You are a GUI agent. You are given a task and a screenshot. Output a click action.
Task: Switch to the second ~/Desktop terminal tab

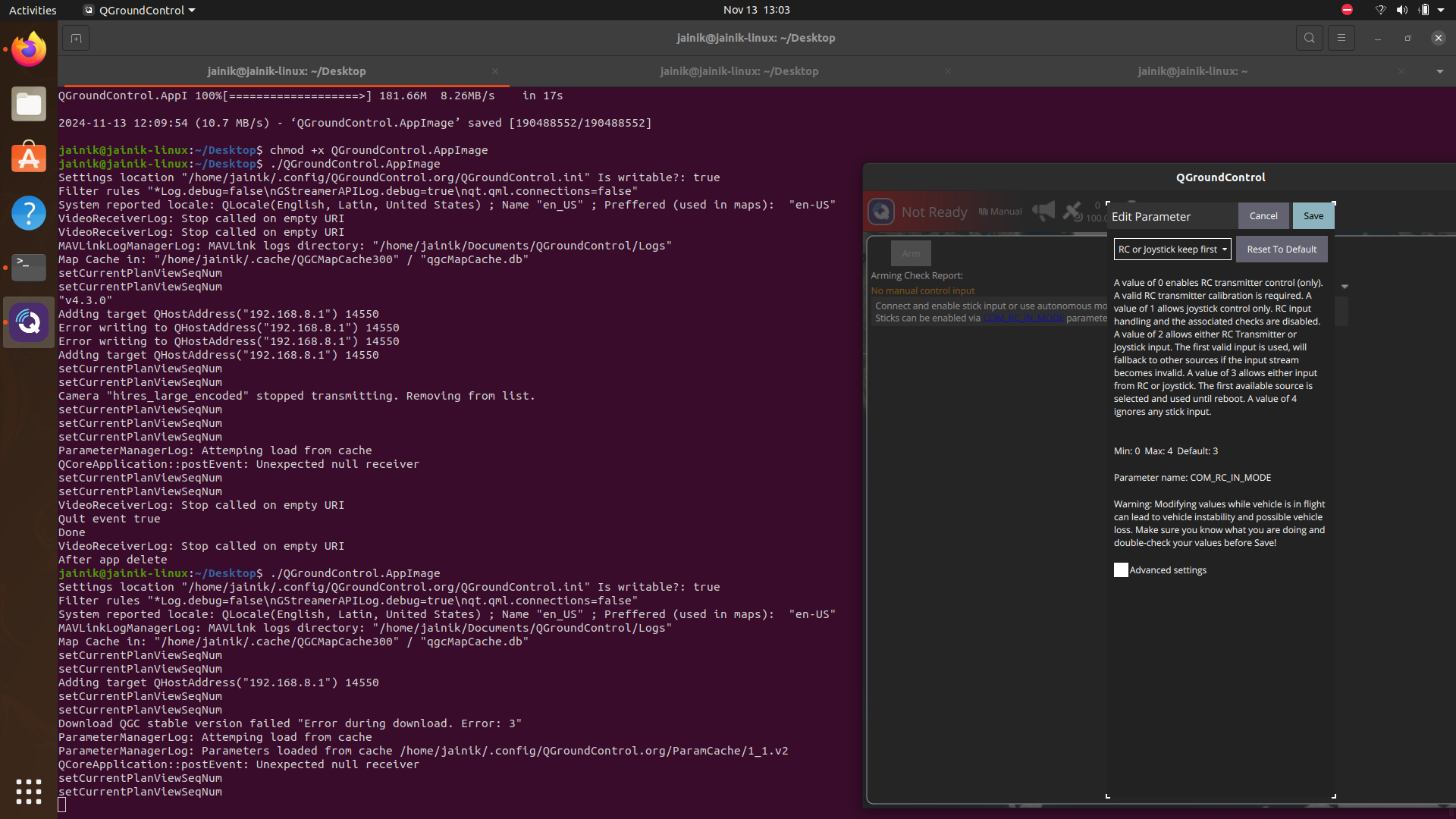point(739,71)
